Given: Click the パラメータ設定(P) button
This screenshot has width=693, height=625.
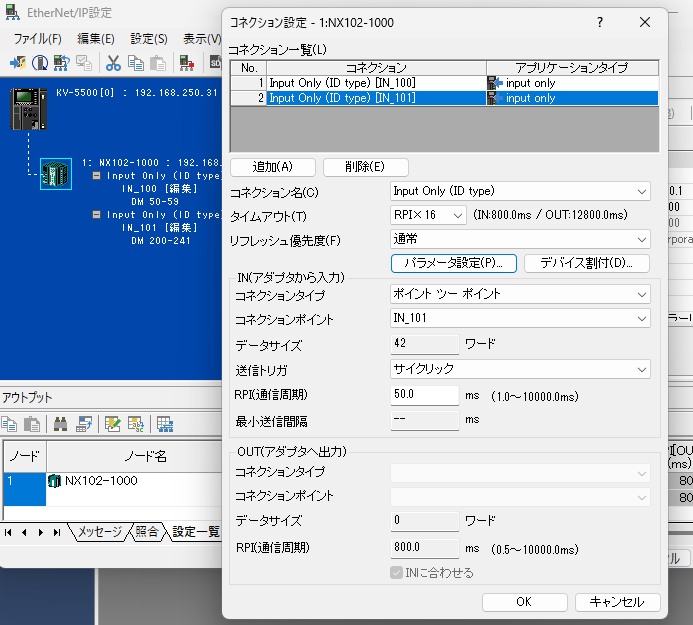Looking at the screenshot, I should tap(453, 264).
